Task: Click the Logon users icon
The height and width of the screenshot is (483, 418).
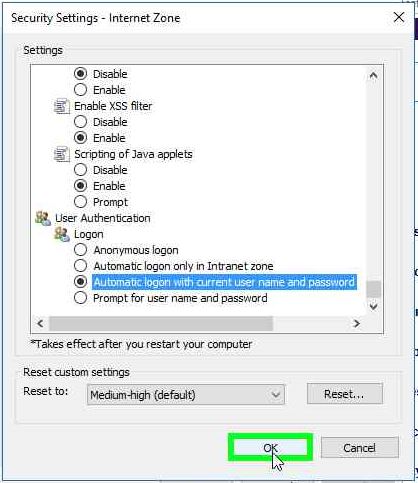Action: (62, 234)
